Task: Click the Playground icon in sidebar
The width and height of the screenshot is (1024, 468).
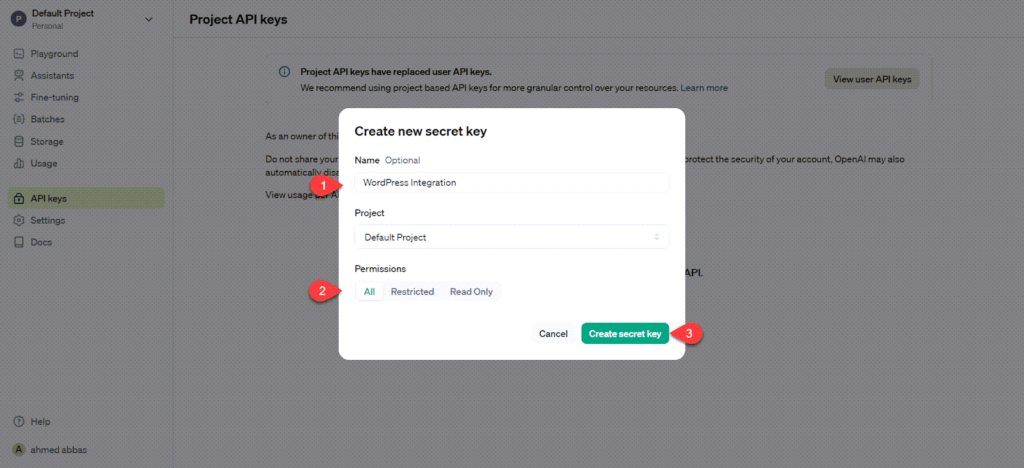Action: pos(20,54)
